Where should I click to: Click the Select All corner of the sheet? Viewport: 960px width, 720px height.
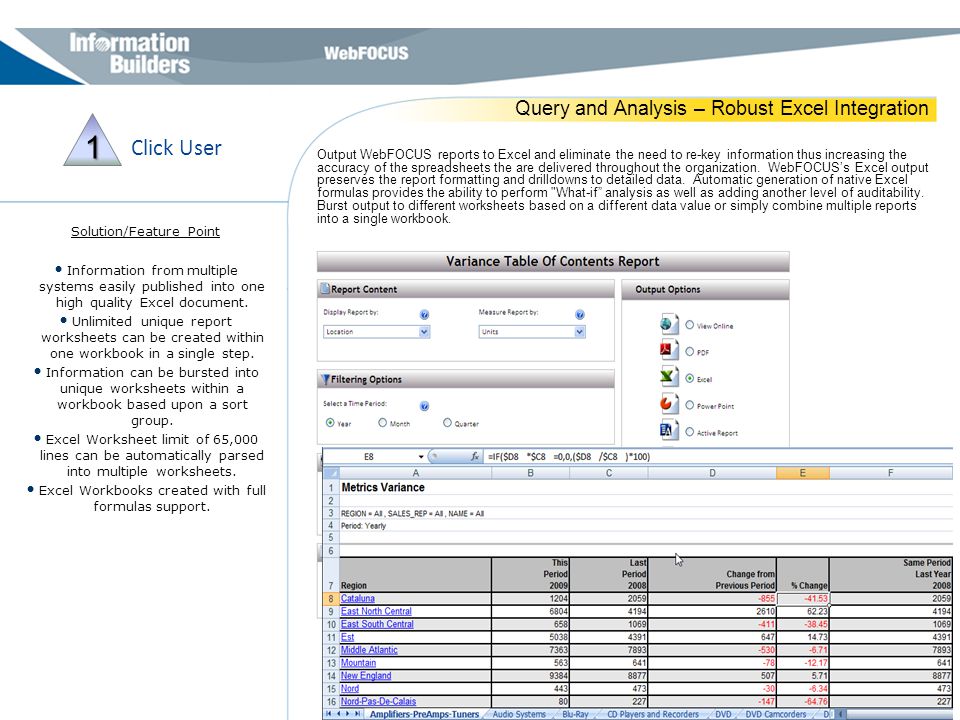coord(331,473)
